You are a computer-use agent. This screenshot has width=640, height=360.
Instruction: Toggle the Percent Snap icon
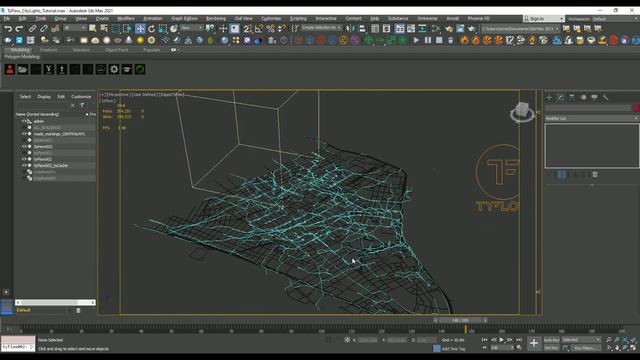click(270, 29)
